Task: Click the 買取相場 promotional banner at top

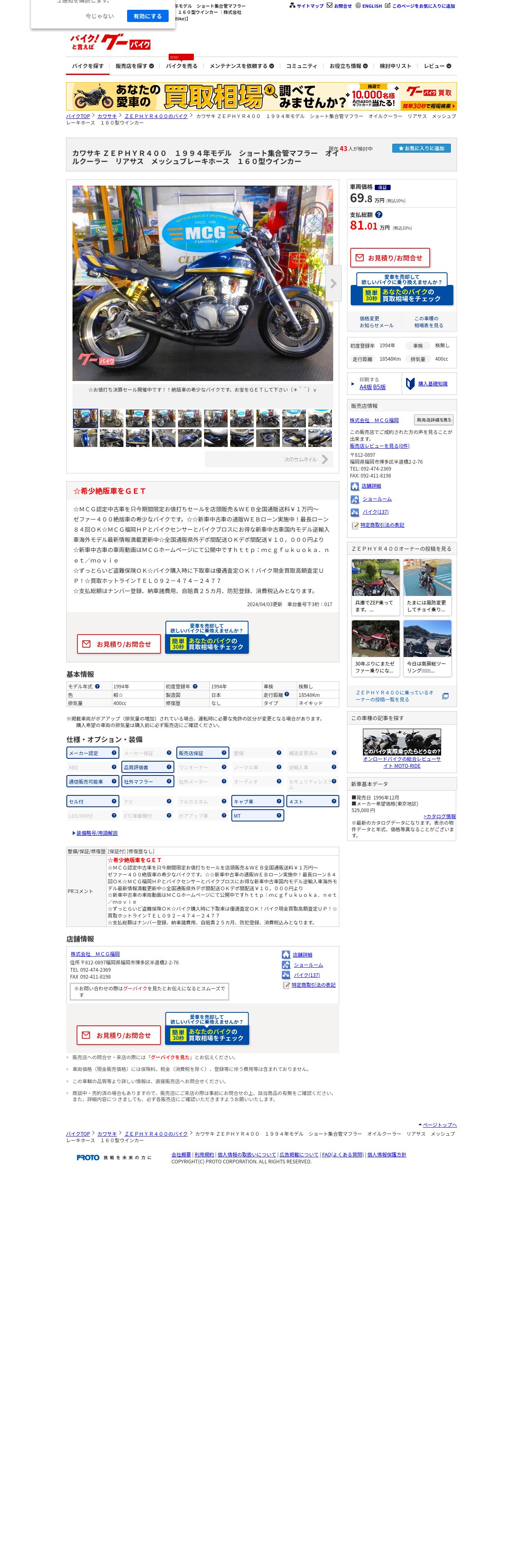Action: [x=261, y=96]
